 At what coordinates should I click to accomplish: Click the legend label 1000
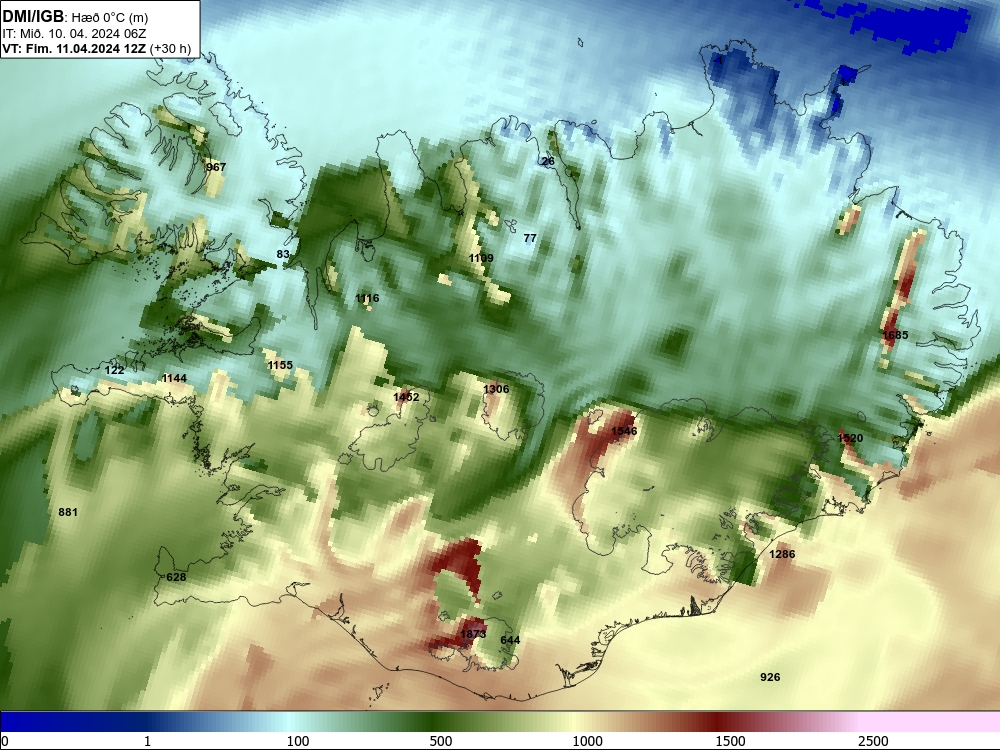point(587,741)
